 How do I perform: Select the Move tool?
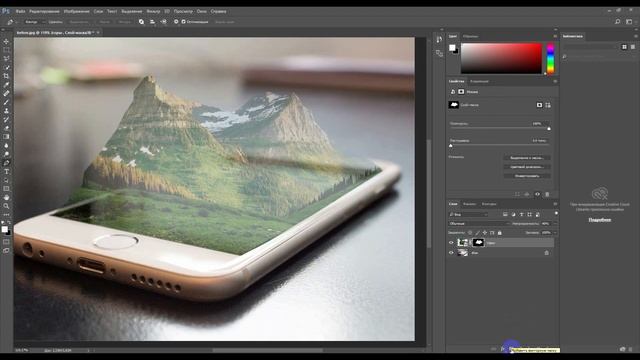coord(6,42)
